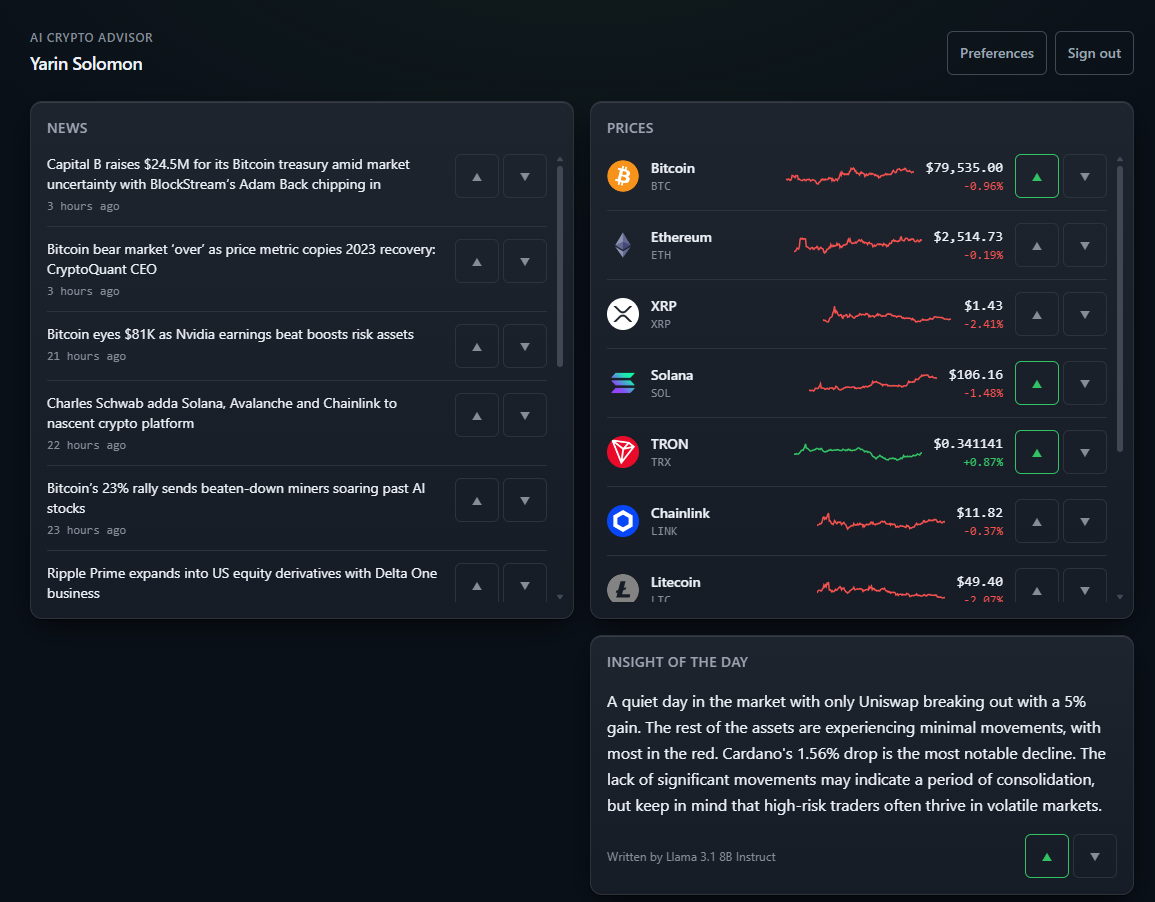Upvote the Capital B raises $24.5M news item
1155x902 pixels.
click(477, 176)
